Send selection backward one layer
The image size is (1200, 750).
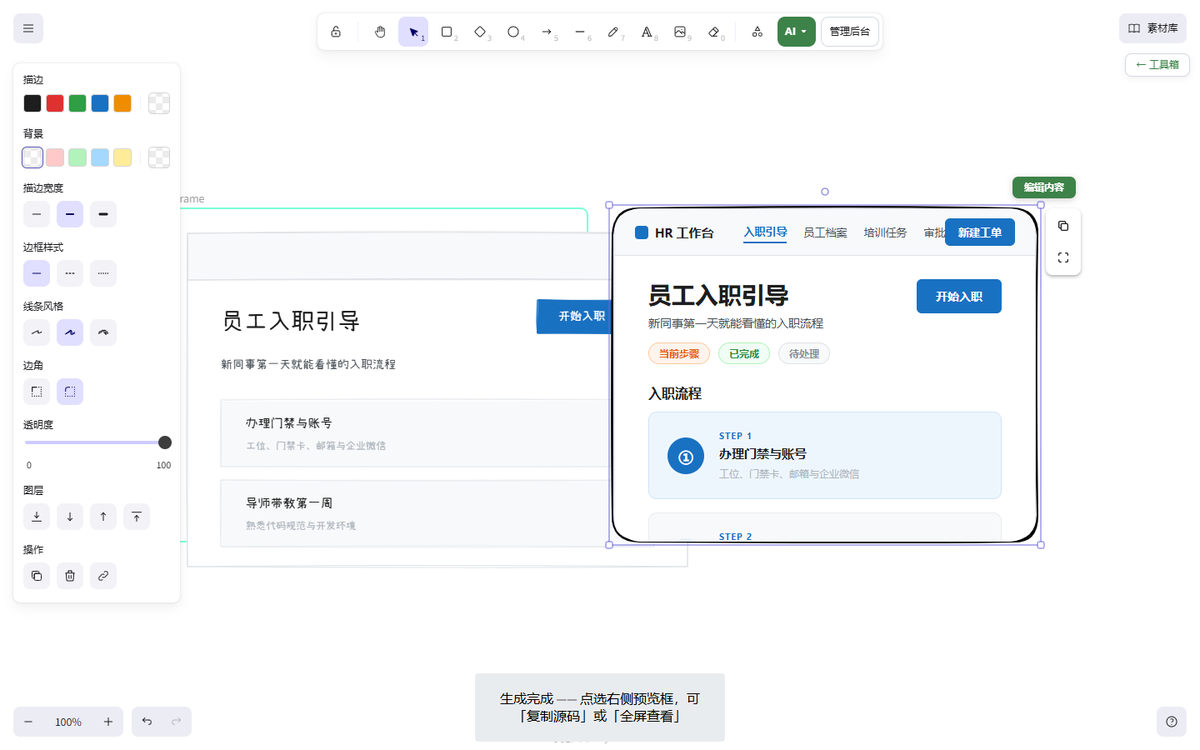click(x=70, y=516)
